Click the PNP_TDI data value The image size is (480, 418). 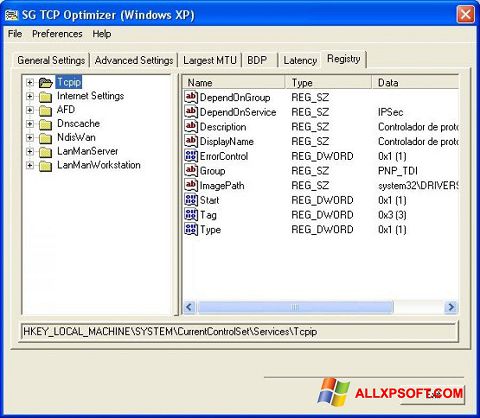pyautogui.click(x=397, y=171)
